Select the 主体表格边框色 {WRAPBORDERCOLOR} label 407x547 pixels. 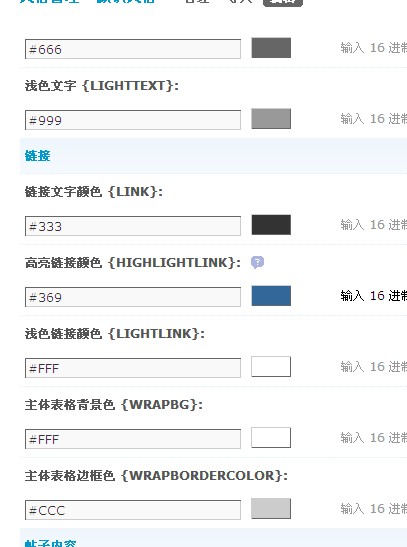[156, 475]
